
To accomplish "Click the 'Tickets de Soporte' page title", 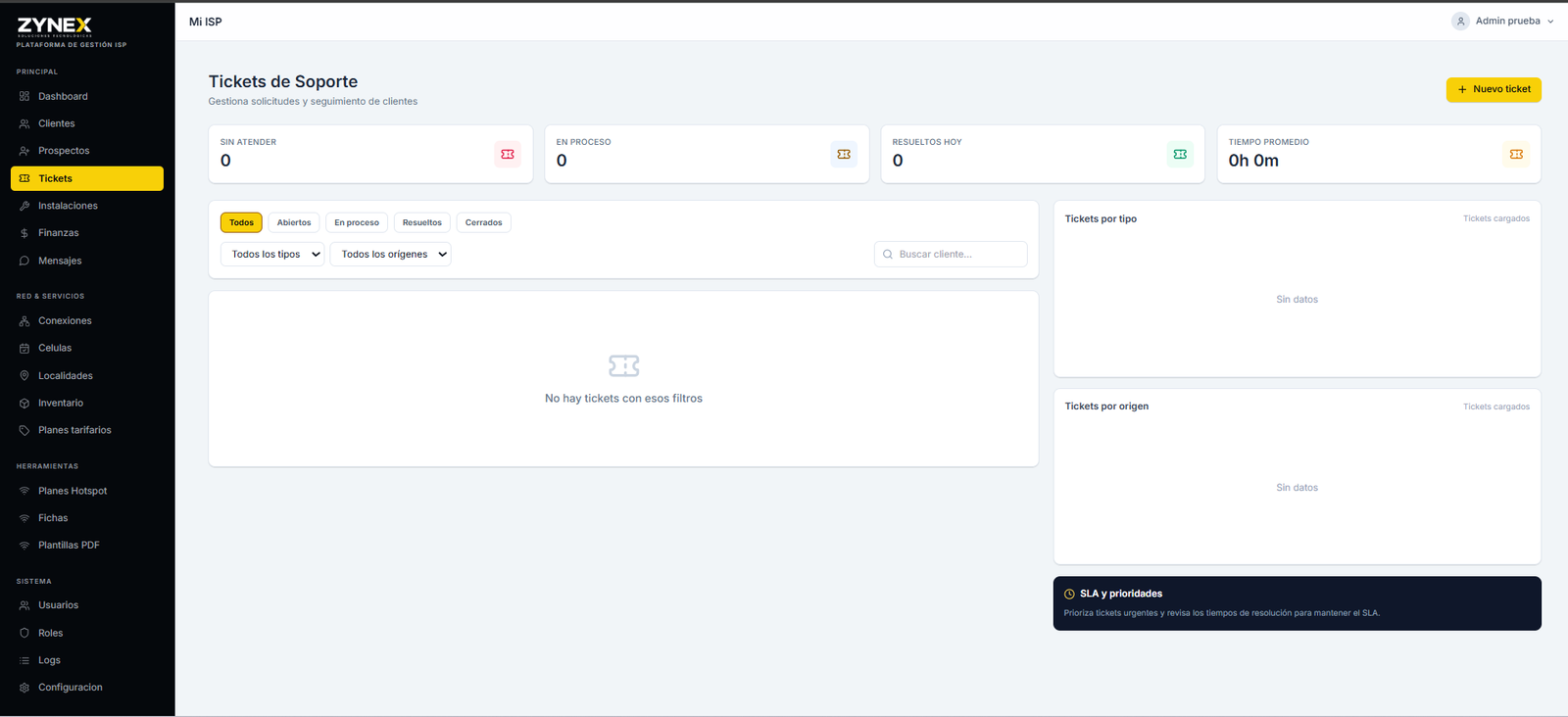I will [283, 82].
